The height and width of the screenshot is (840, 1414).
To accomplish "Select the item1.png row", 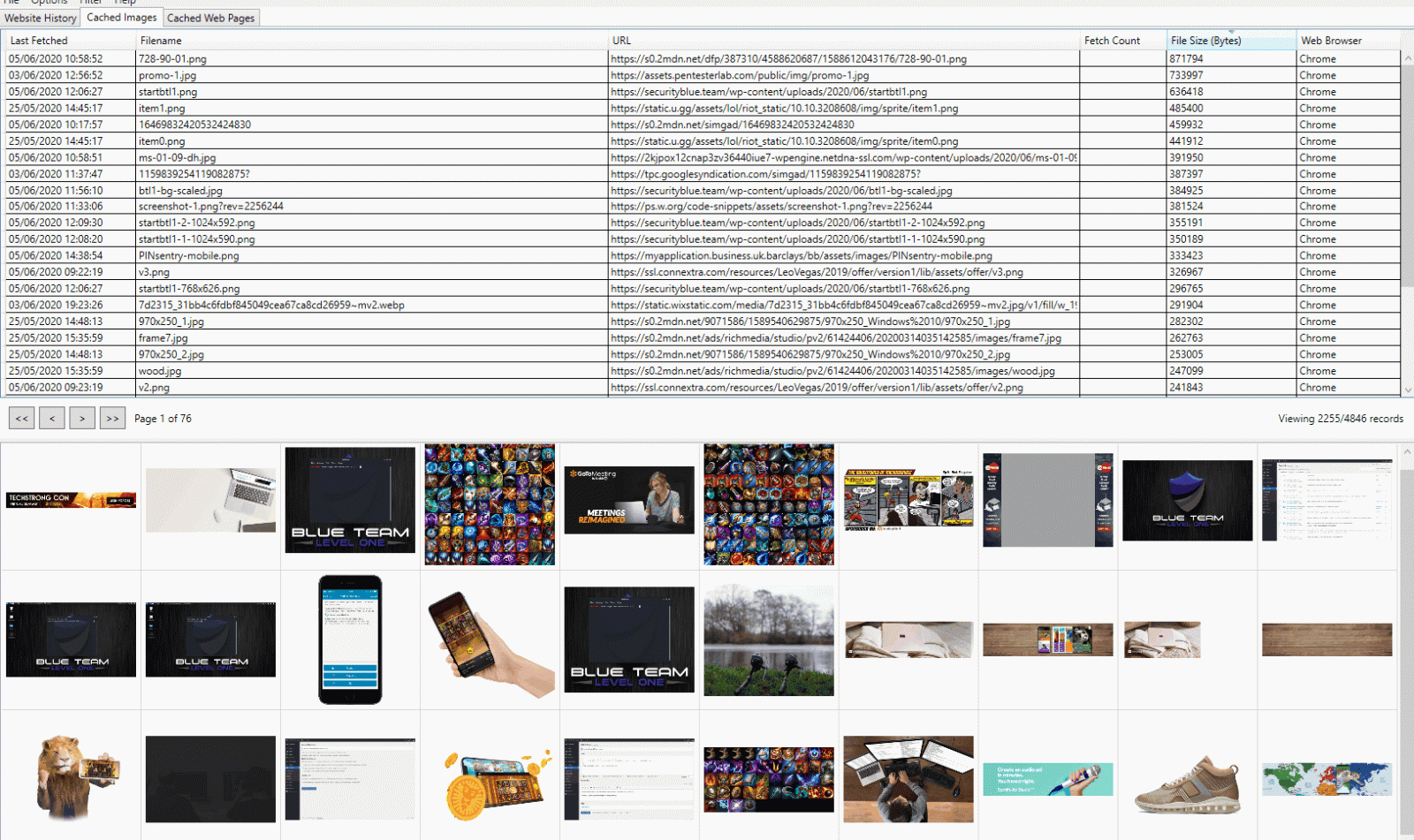I will tap(703, 109).
